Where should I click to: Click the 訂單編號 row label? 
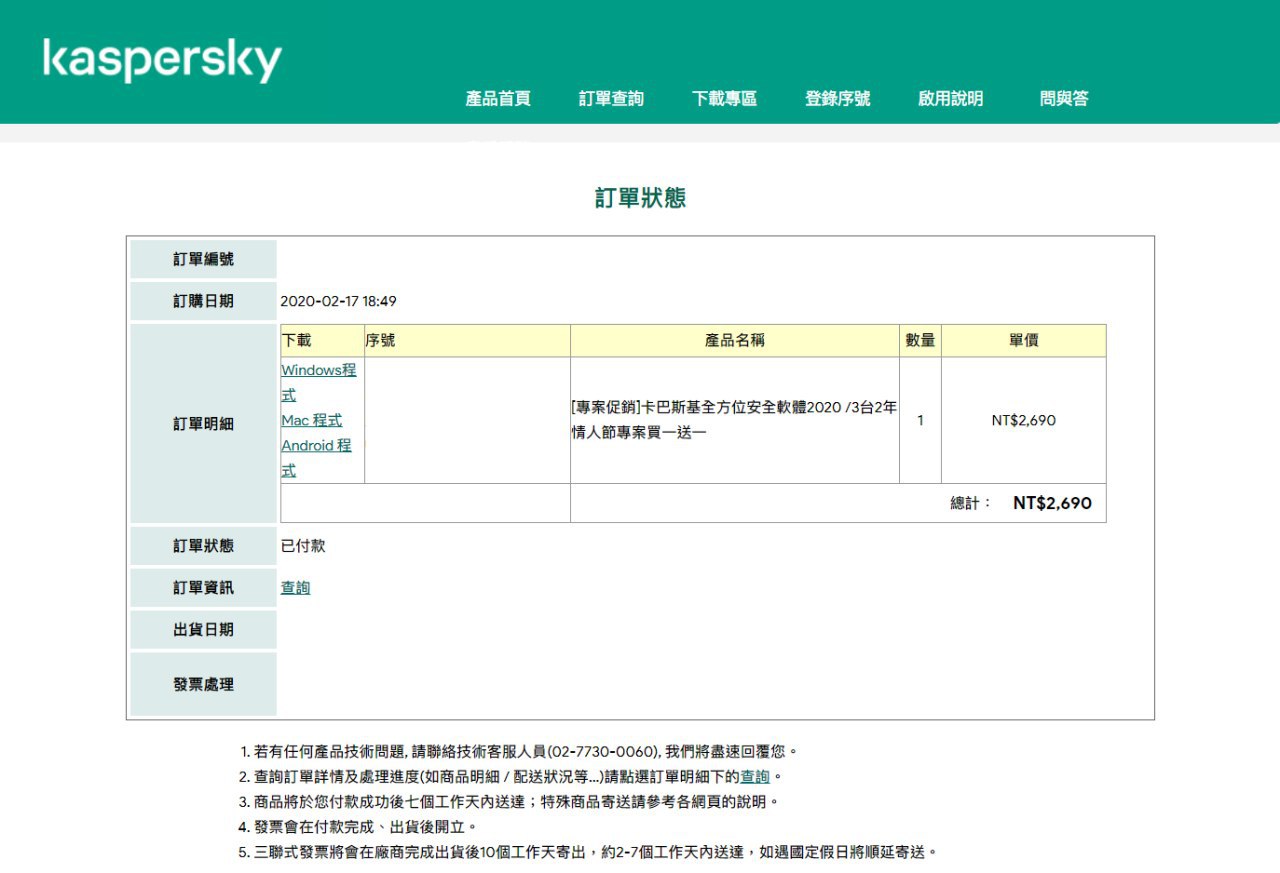coord(203,259)
